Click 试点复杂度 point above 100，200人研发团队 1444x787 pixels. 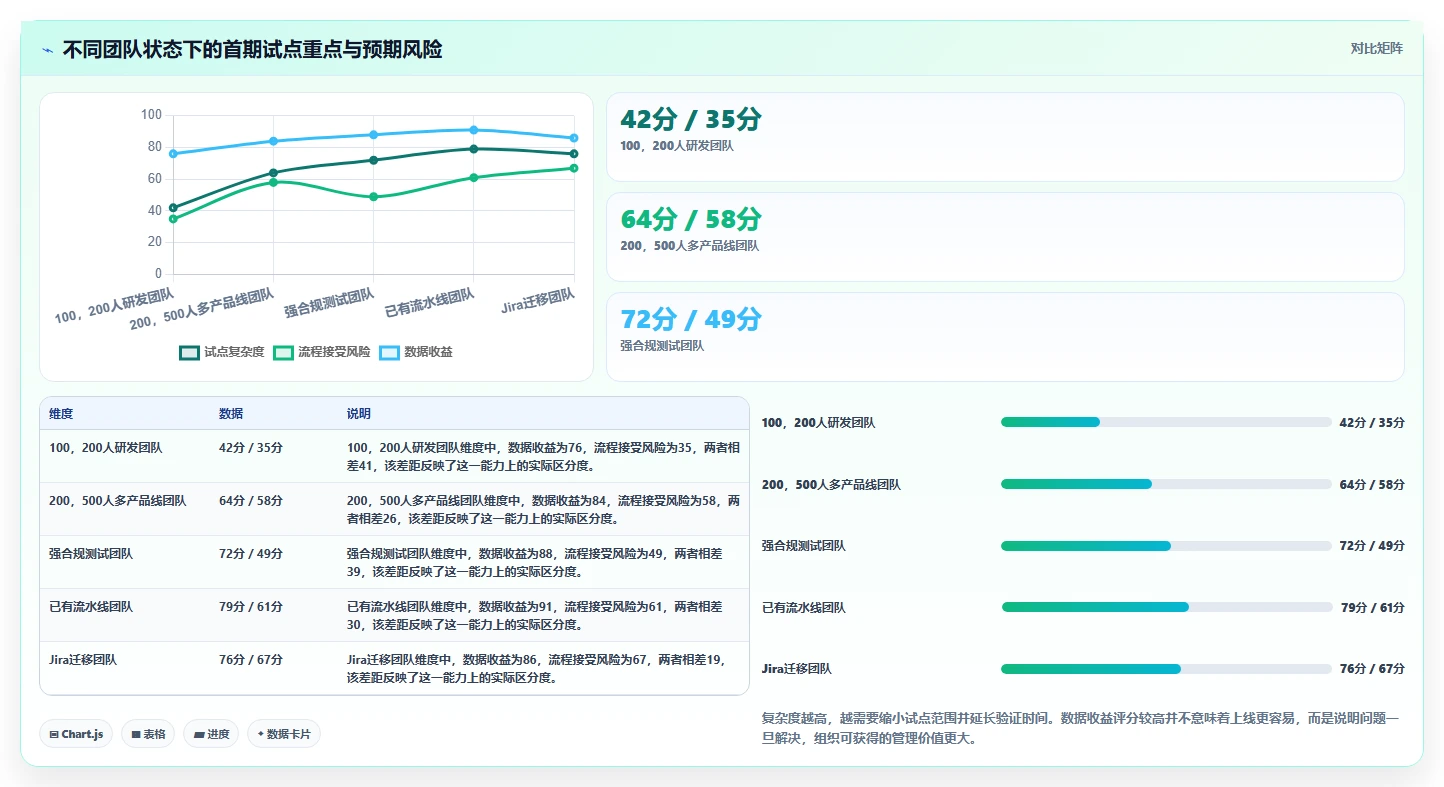point(173,208)
